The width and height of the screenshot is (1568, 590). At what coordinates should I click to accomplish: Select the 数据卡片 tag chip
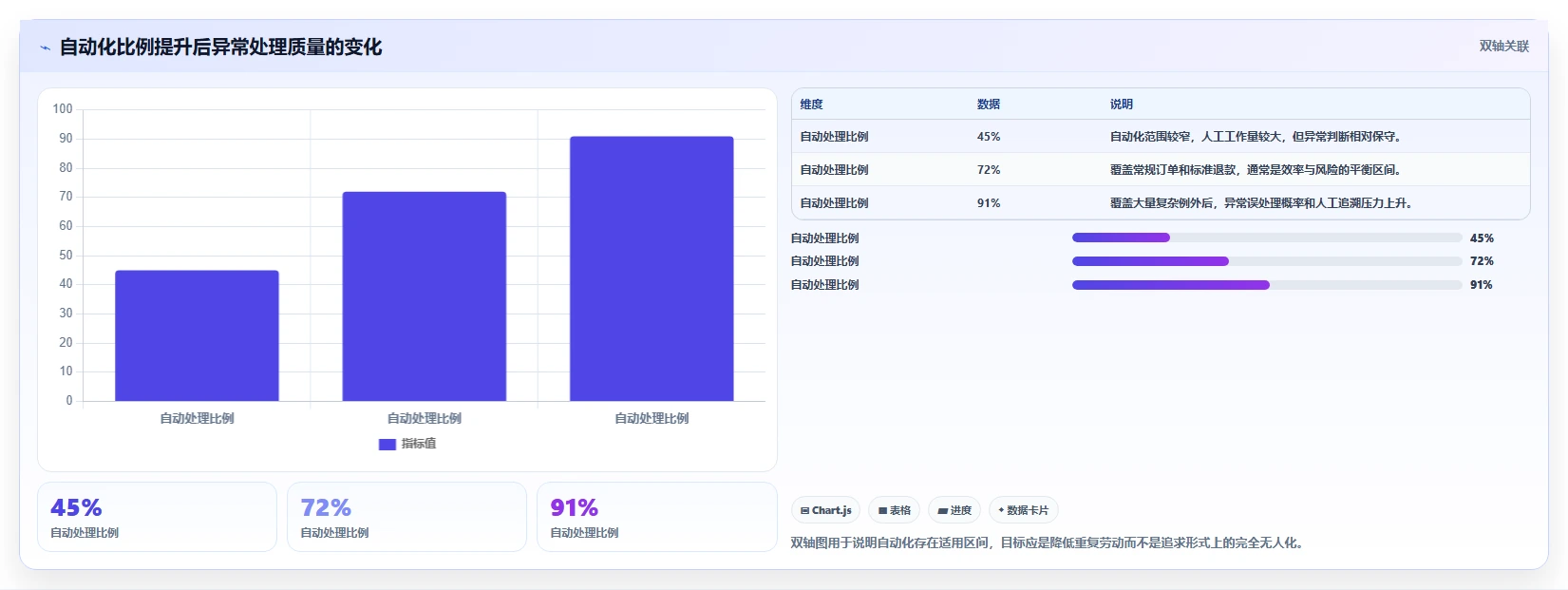[x=1024, y=510]
